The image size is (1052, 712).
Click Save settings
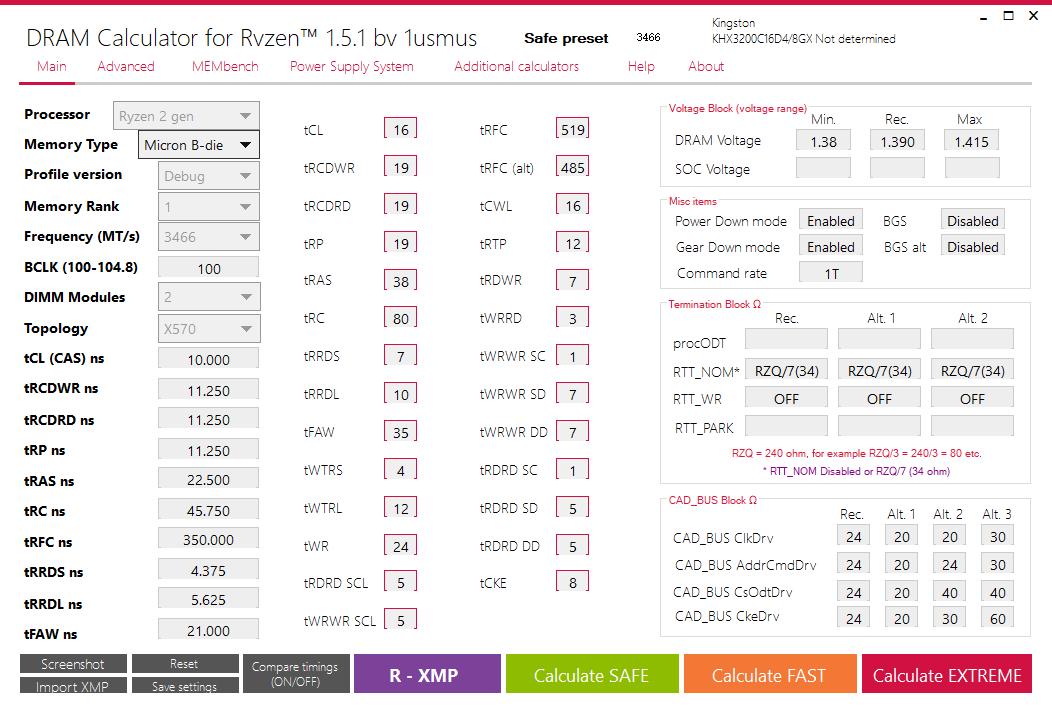(184, 686)
